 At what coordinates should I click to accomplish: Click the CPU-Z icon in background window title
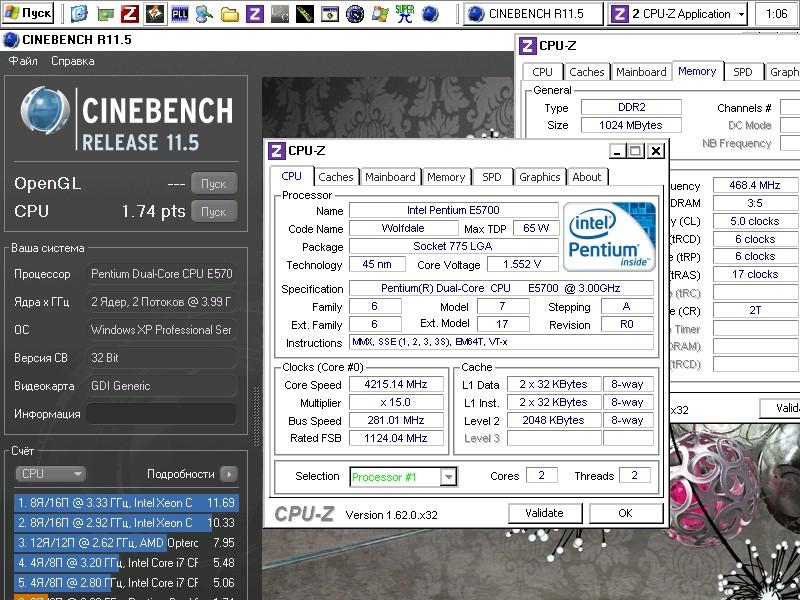point(528,46)
